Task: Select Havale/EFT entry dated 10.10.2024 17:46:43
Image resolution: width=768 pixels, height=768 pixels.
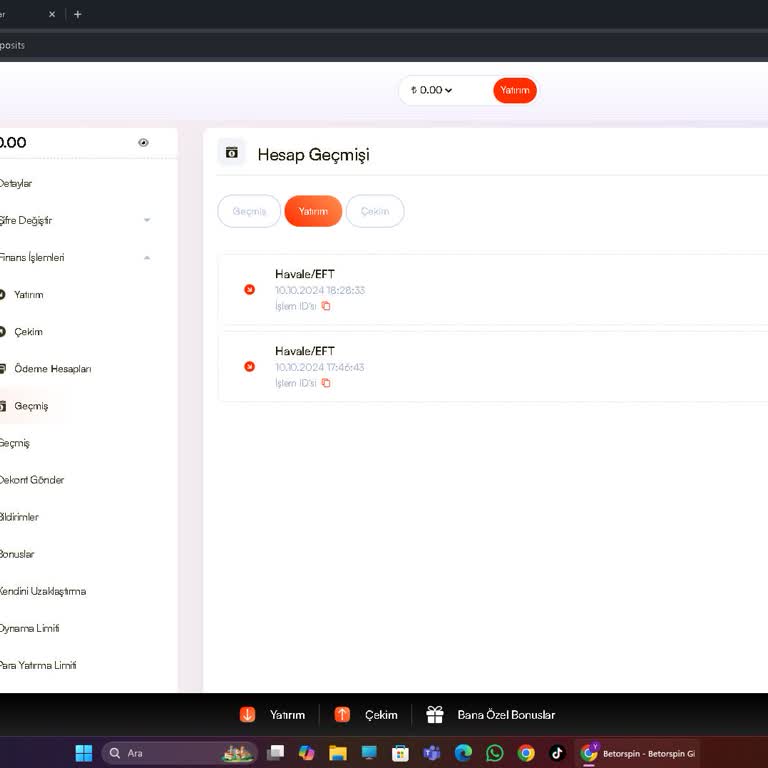Action: 493,366
